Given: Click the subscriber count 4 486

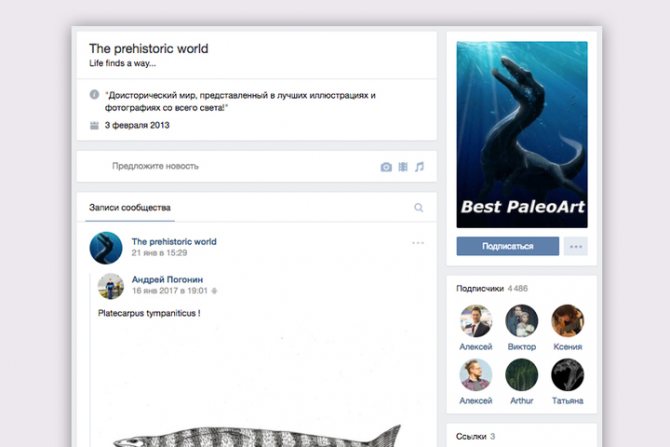Looking at the screenshot, I should click(x=518, y=288).
